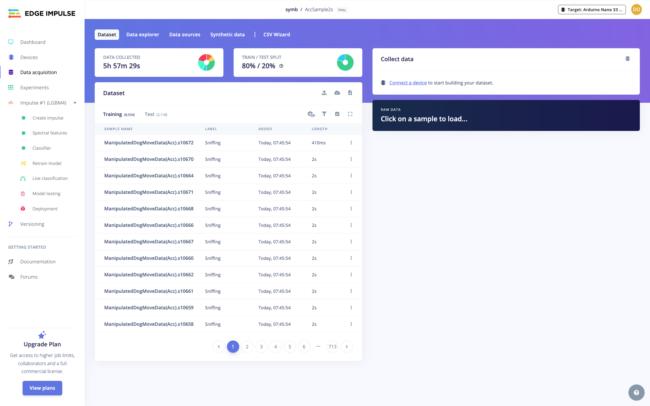Open the help button at bottom right
650x406 pixels.
[635, 391]
